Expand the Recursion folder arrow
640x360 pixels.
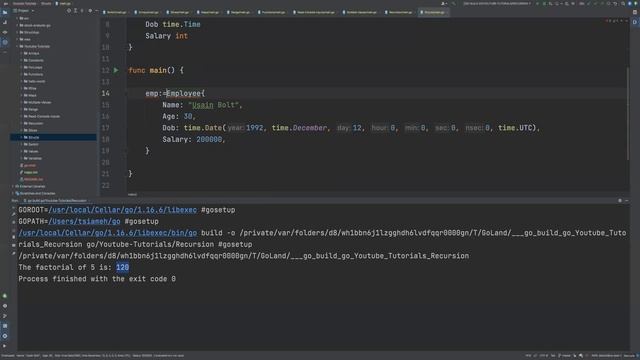tap(21, 123)
